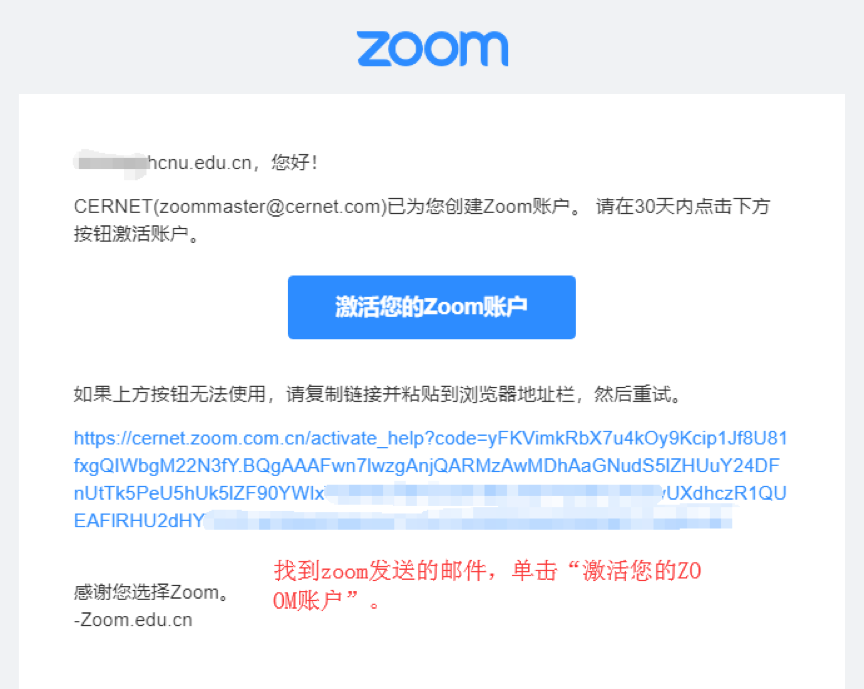
Task: Click the CERNET word in the message
Action: pos(113,207)
